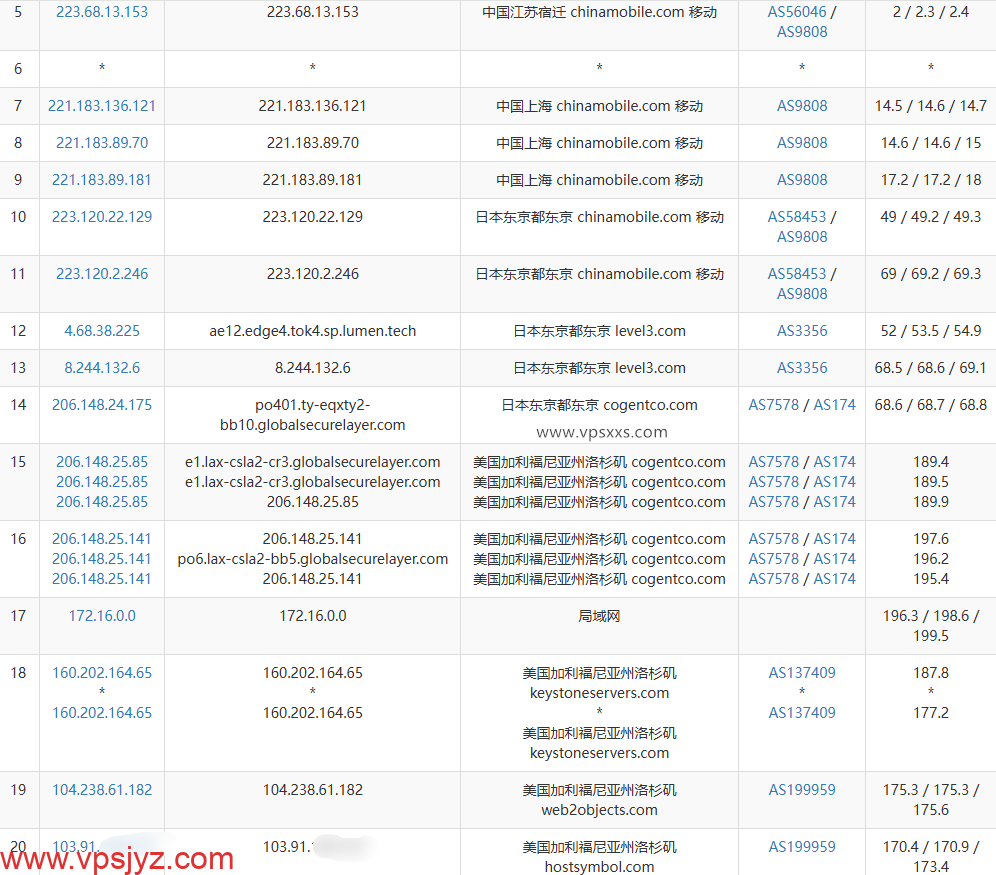Select hostname po401.ty-eqxty2-bb10.globalsecurelayer.com
This screenshot has height=875, width=996.
[x=313, y=415]
